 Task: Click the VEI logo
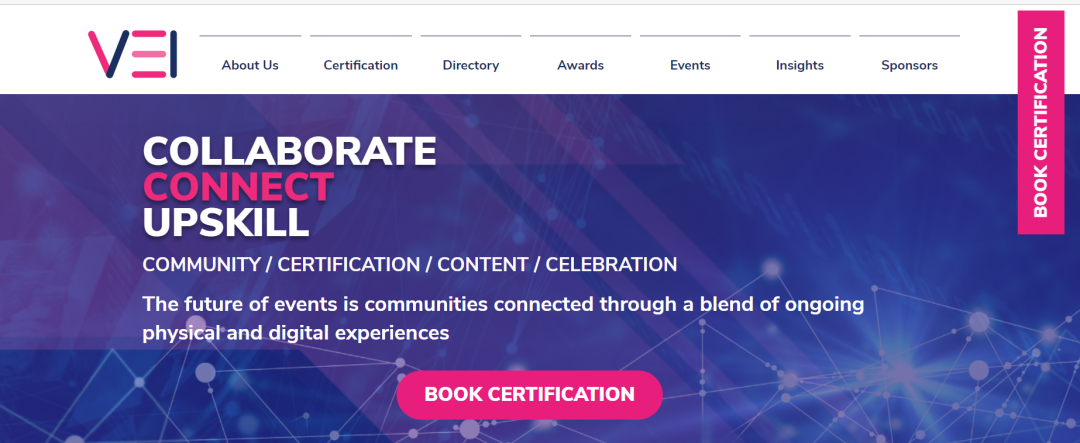click(x=132, y=54)
